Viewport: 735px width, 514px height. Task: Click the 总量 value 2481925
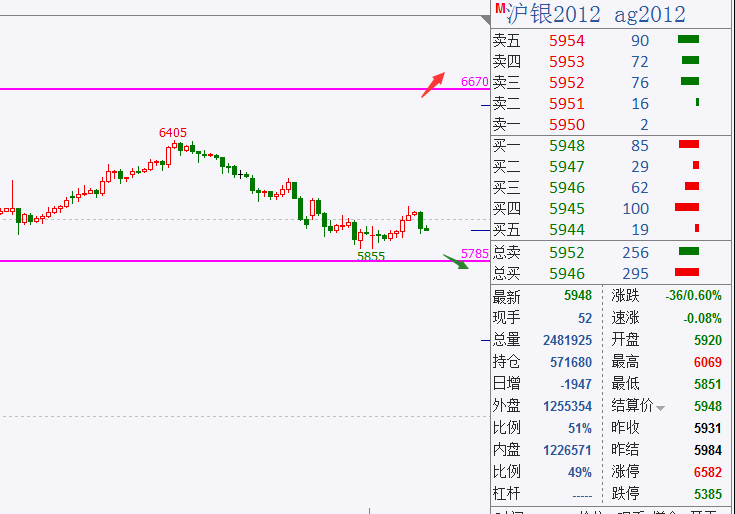[568, 340]
